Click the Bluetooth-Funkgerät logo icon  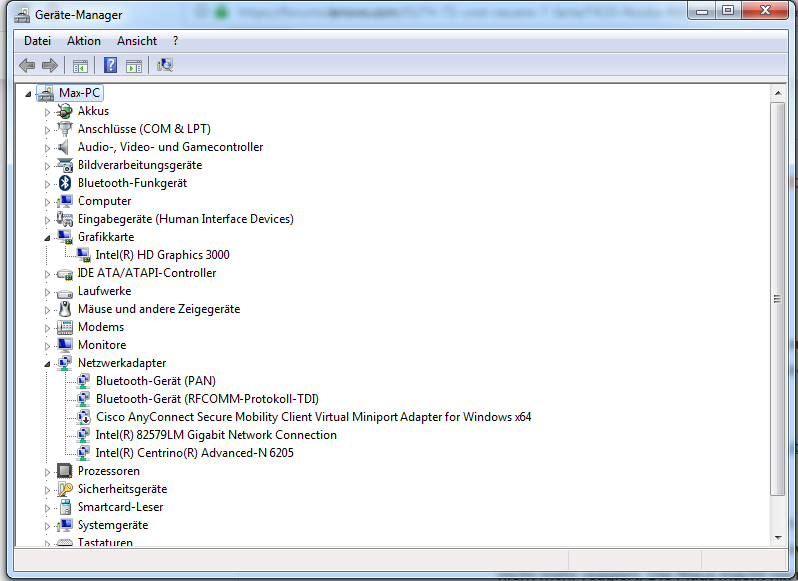pos(65,183)
